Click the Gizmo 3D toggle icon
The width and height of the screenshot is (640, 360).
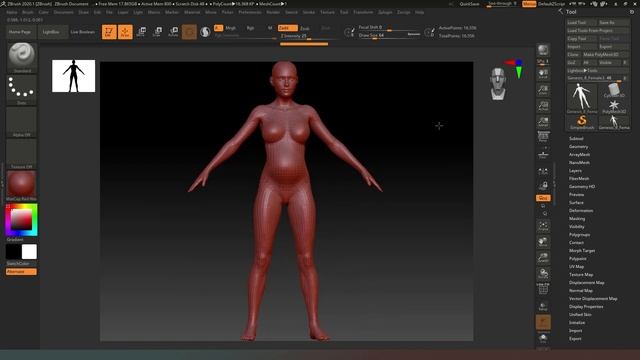[x=189, y=32]
